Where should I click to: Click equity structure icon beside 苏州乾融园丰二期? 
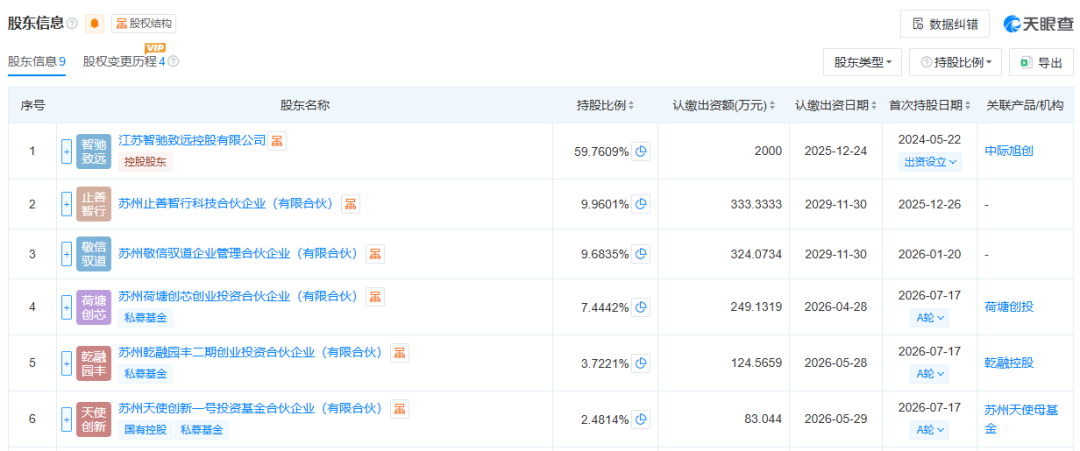point(400,353)
